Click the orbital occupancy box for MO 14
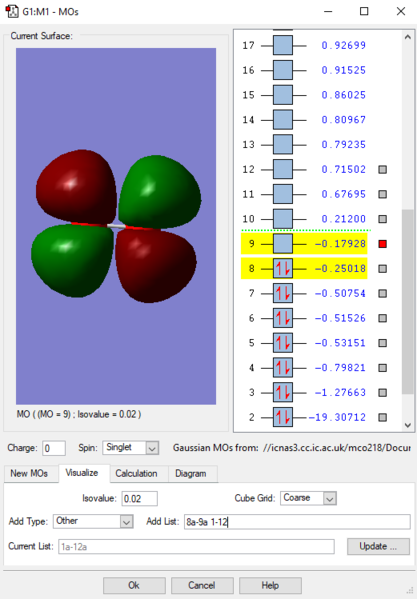This screenshot has width=417, height=599. [283, 120]
